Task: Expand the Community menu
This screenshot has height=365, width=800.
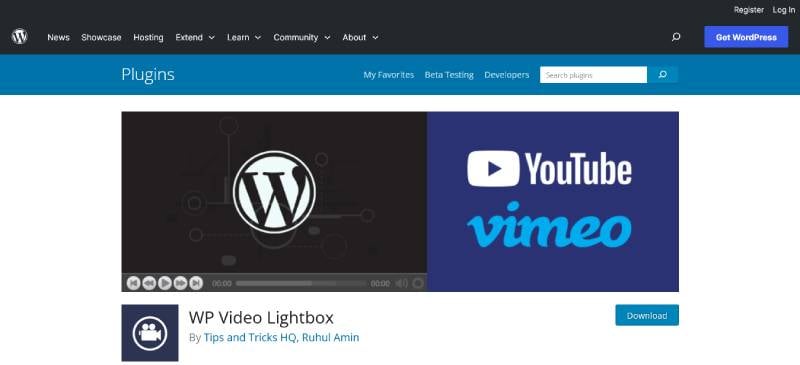Action: 302,37
